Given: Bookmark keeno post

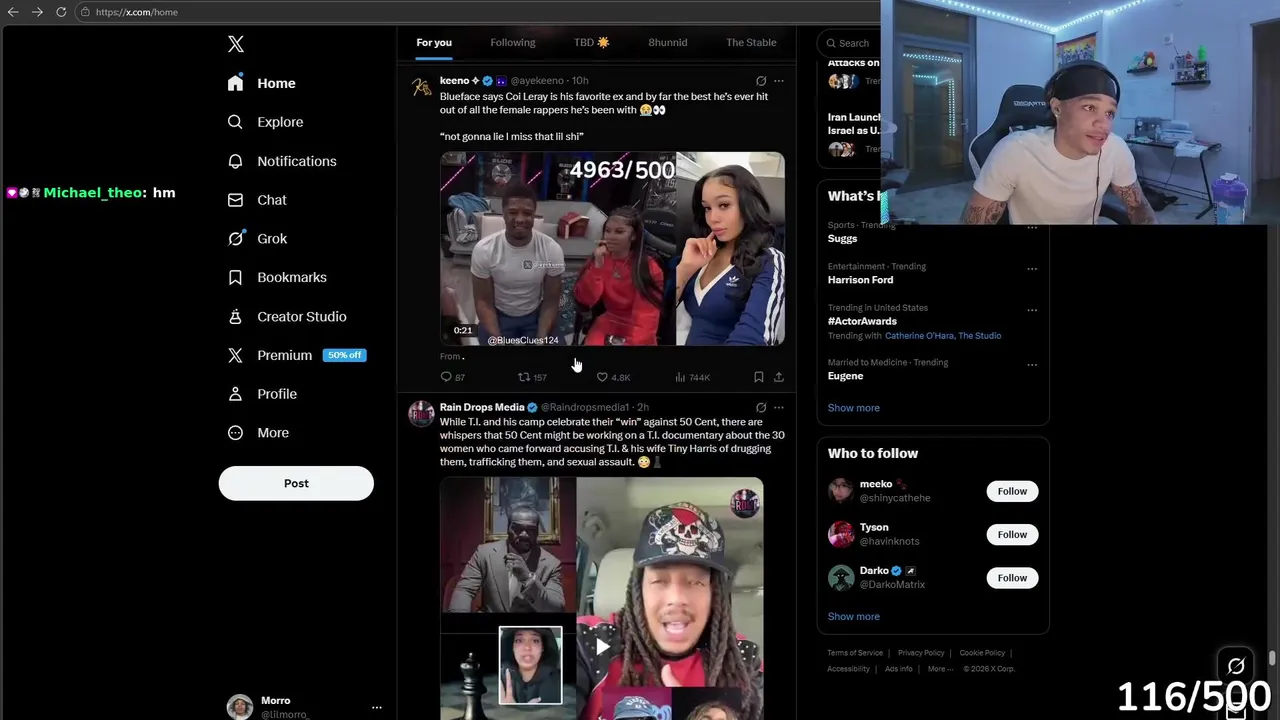Looking at the screenshot, I should [758, 377].
